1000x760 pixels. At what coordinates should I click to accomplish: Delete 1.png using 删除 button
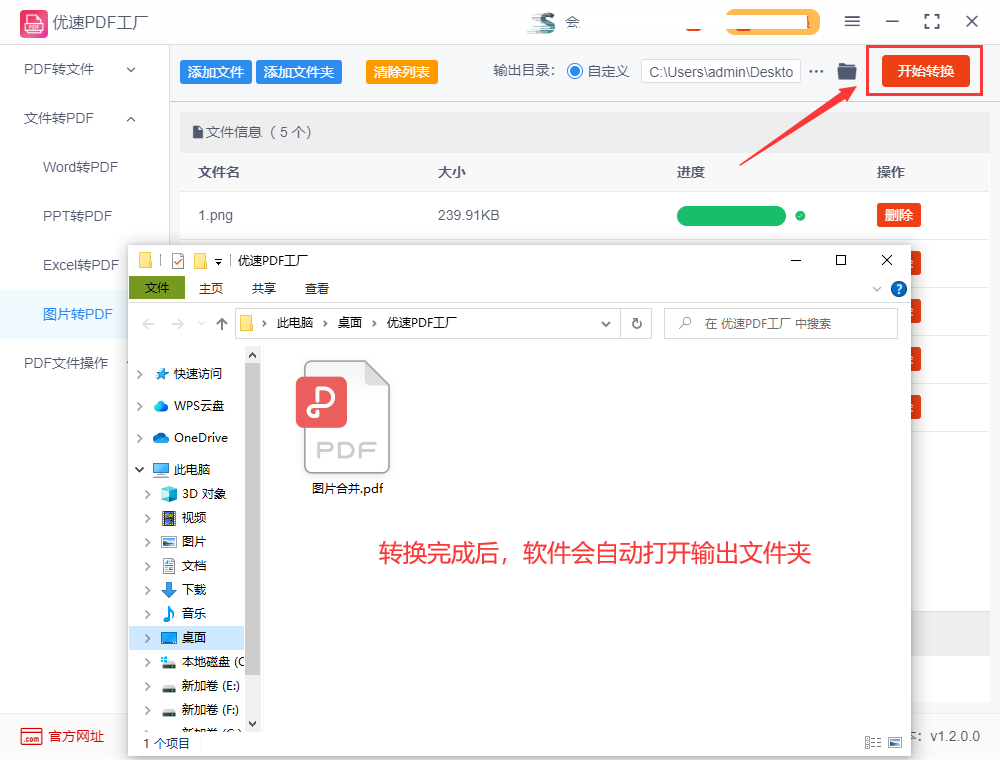point(899,215)
